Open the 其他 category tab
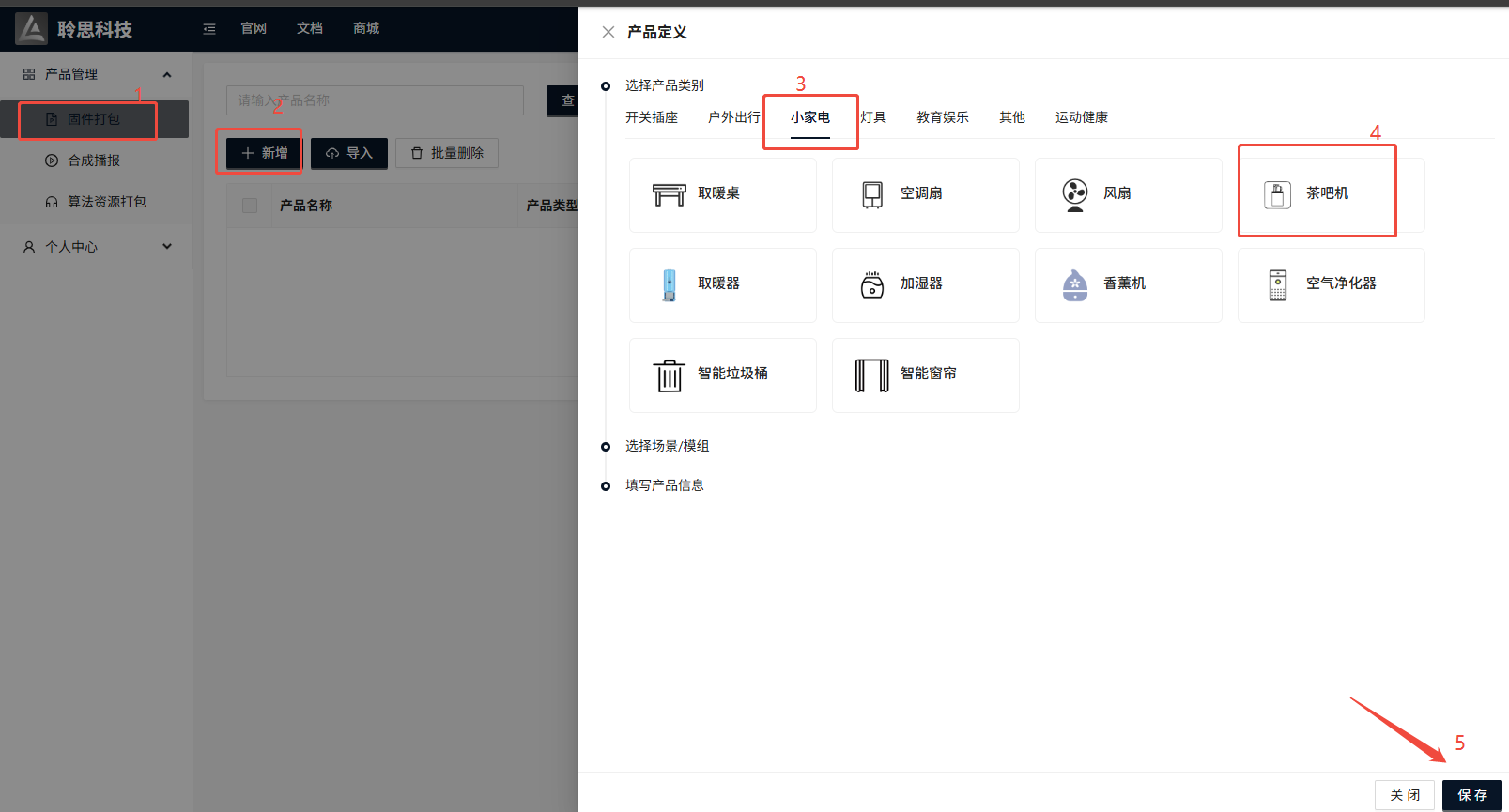Viewport: 1509px width, 812px height. tap(1012, 117)
